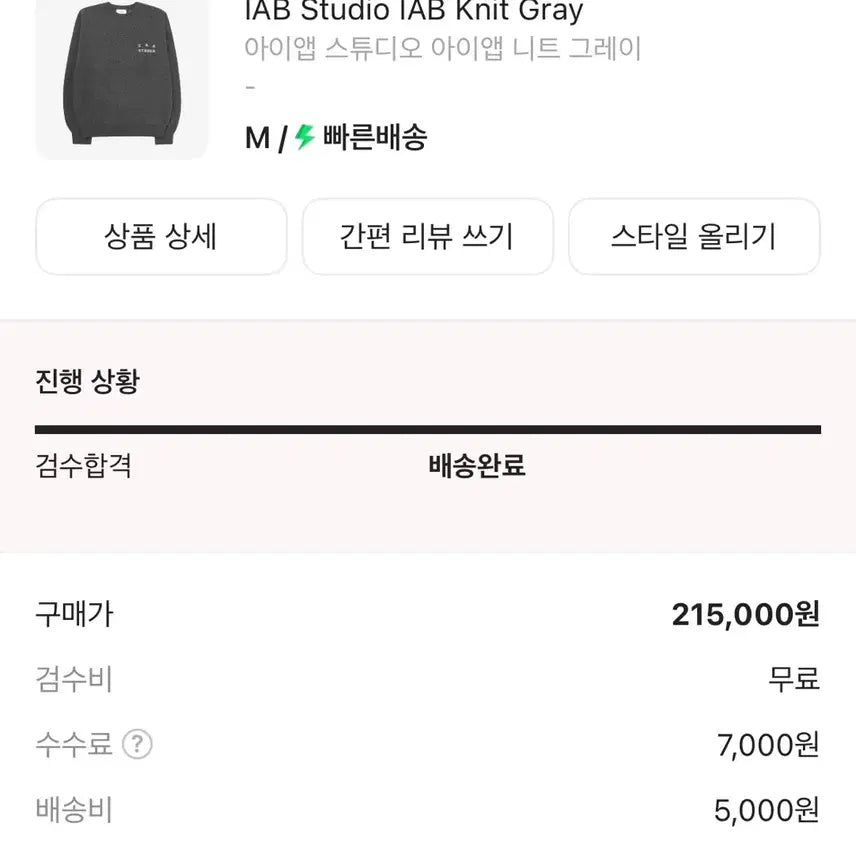
Task: Select the 스타일 올리기 button
Action: pos(694,237)
